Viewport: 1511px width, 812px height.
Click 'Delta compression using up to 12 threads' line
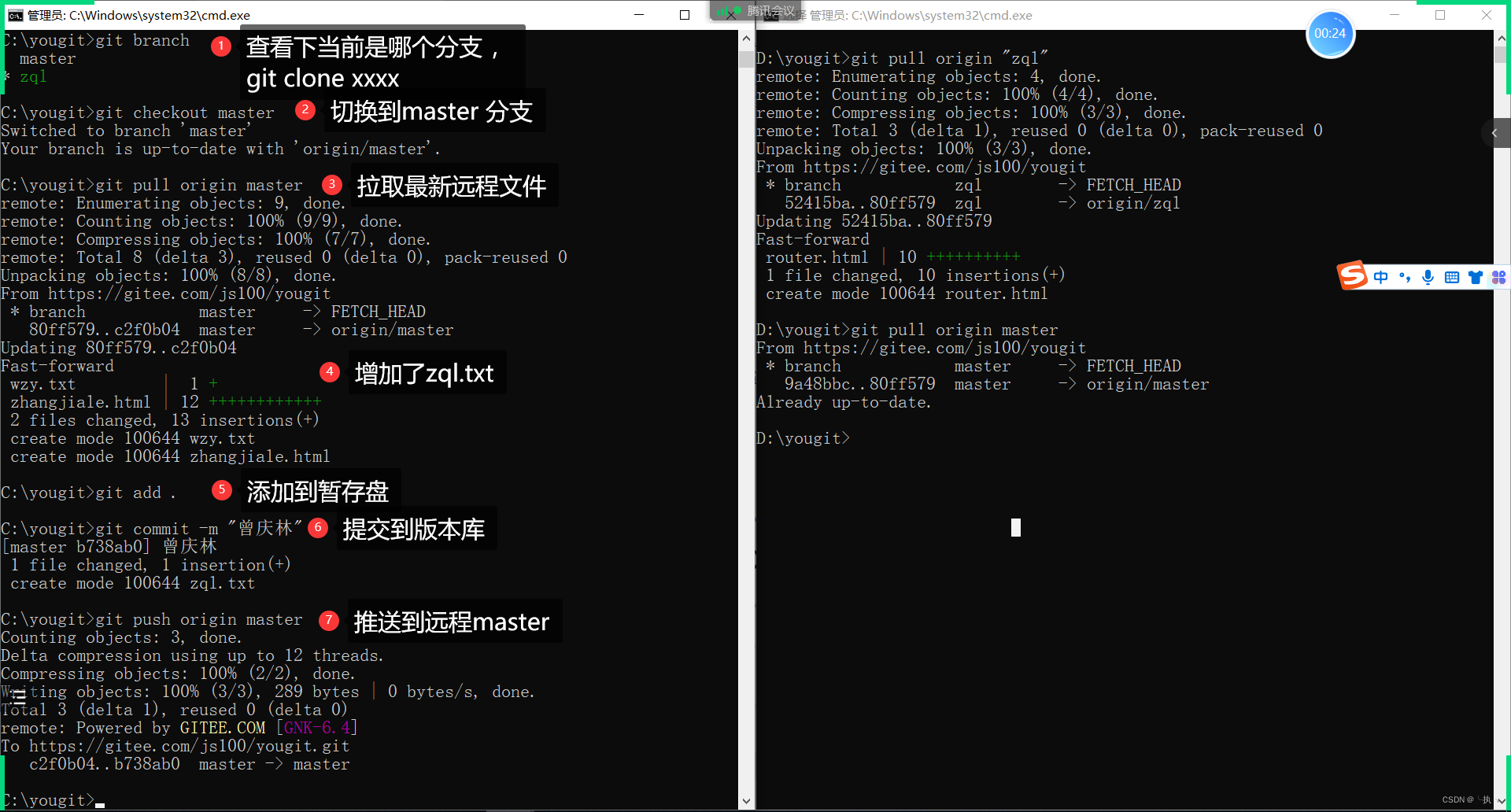pos(192,655)
